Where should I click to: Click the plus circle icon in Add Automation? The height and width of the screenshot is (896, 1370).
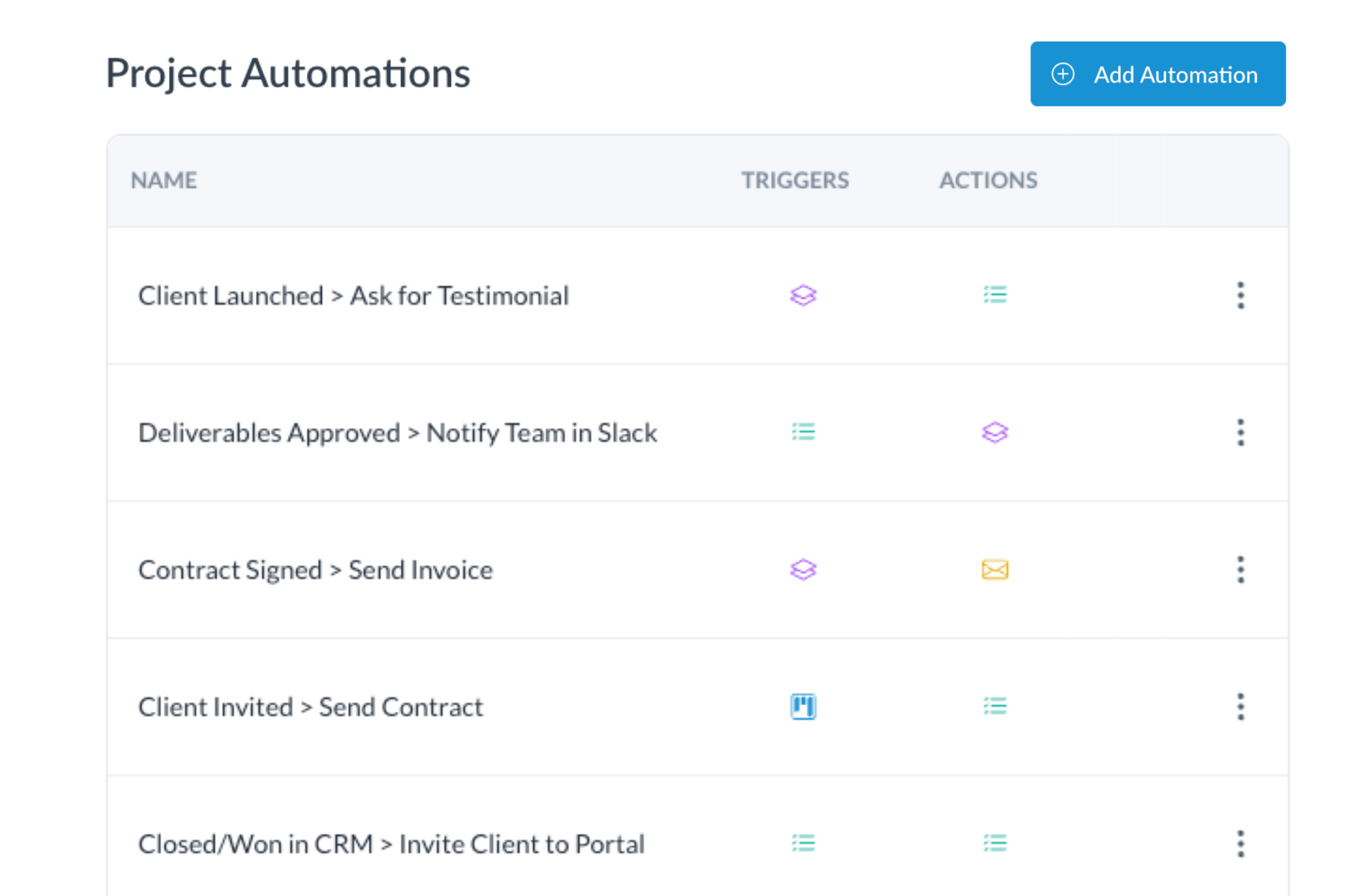coord(1063,74)
